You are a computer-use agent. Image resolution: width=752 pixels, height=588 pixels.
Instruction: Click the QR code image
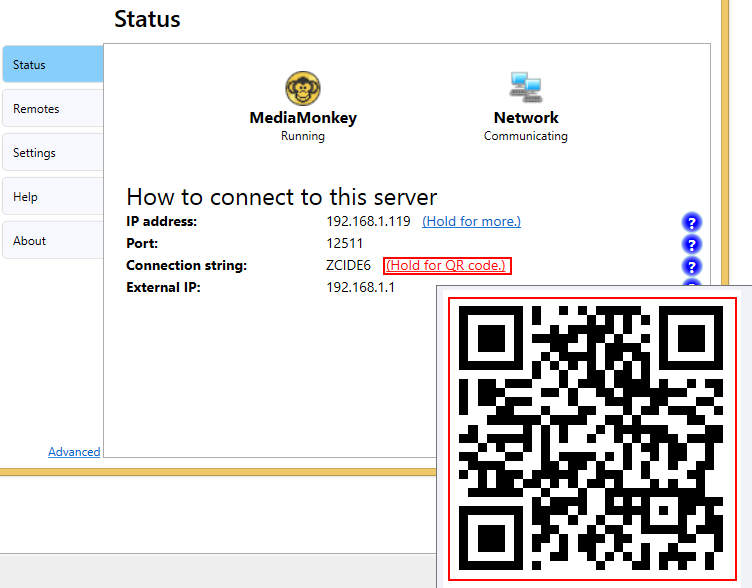tap(592, 438)
